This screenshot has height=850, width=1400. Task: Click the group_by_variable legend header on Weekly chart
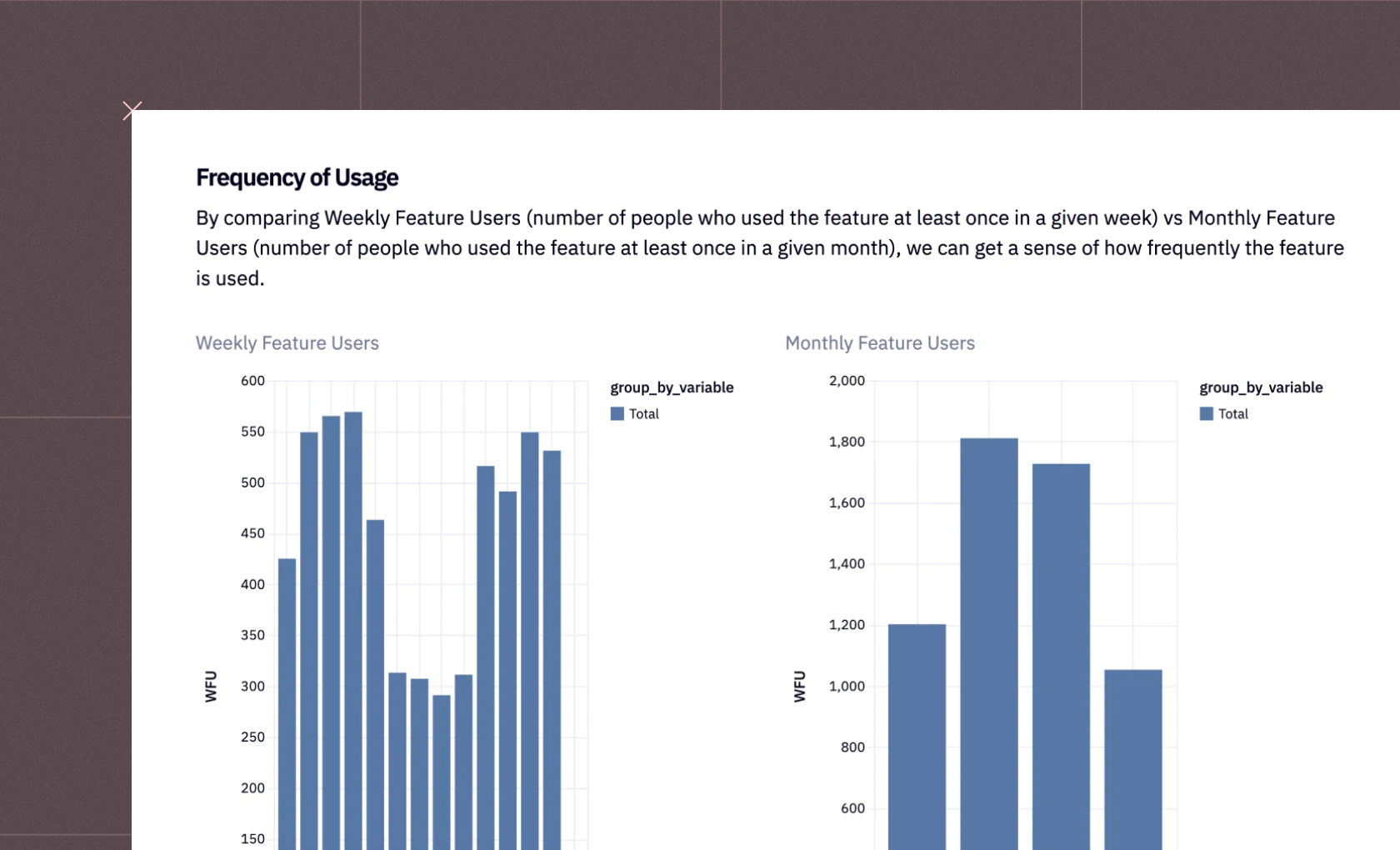click(x=672, y=387)
